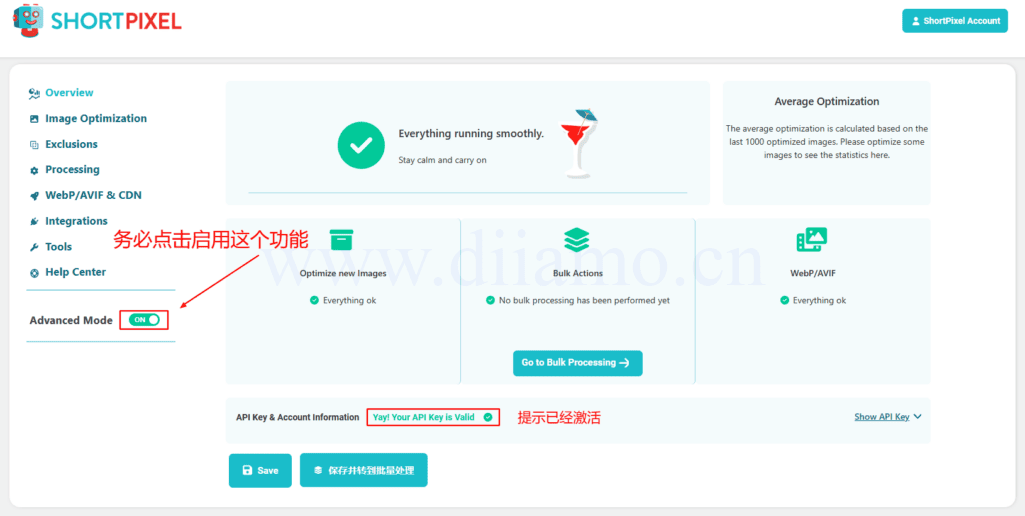Click the WebP/AVIF card title

(x=813, y=273)
